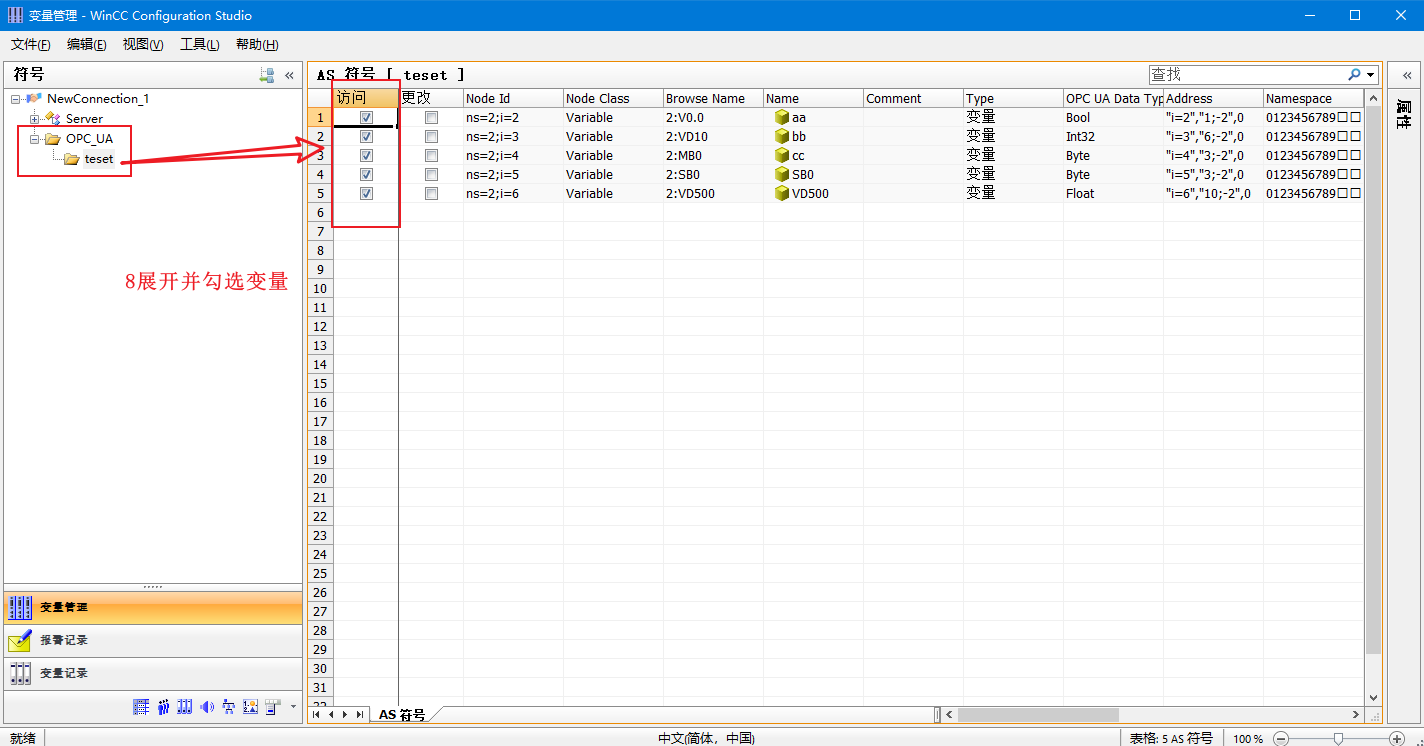Click the 变量记录 binders icon
This screenshot has height=746, width=1424.
click(20, 673)
